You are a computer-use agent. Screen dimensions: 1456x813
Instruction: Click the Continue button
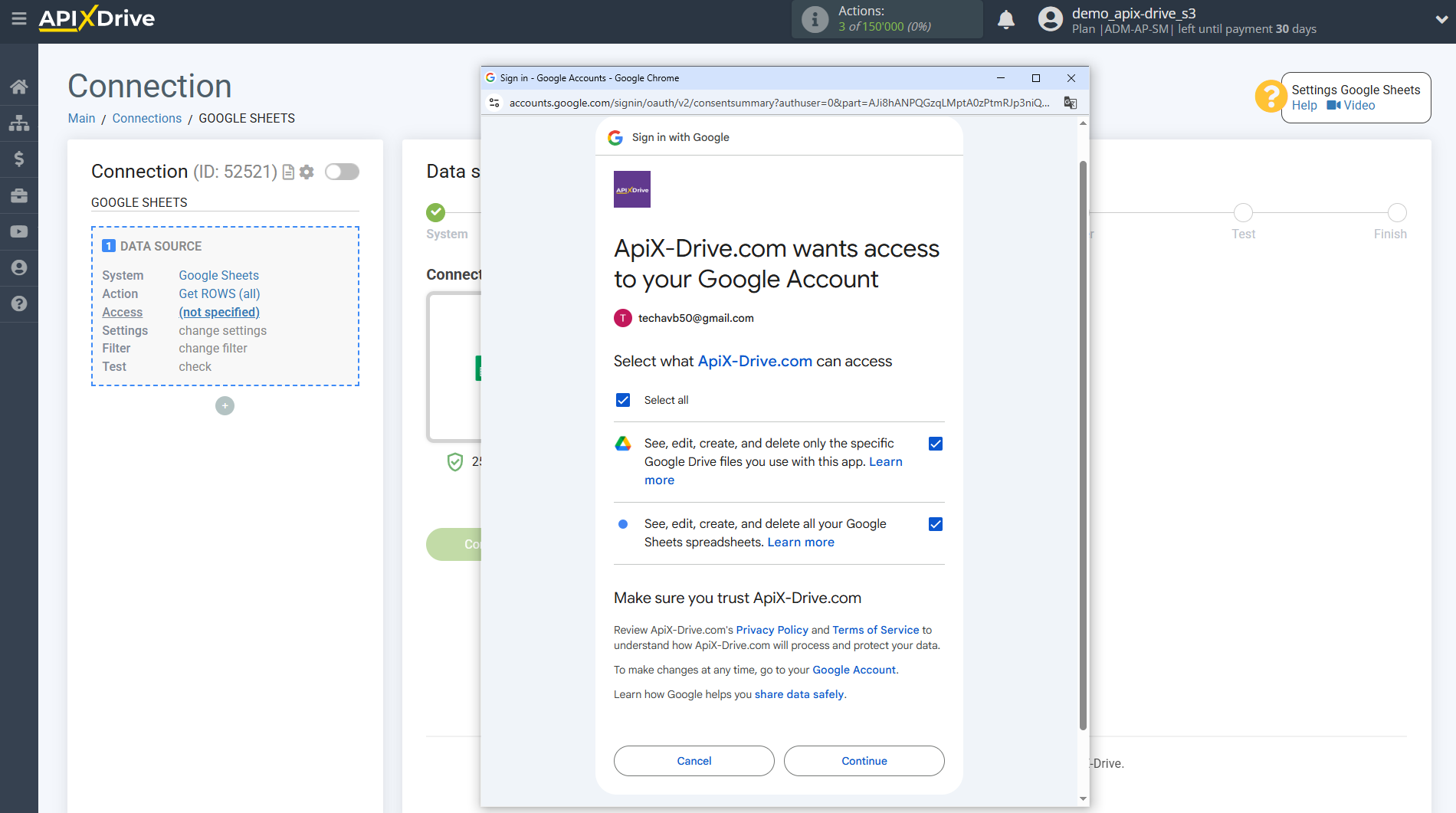click(864, 761)
